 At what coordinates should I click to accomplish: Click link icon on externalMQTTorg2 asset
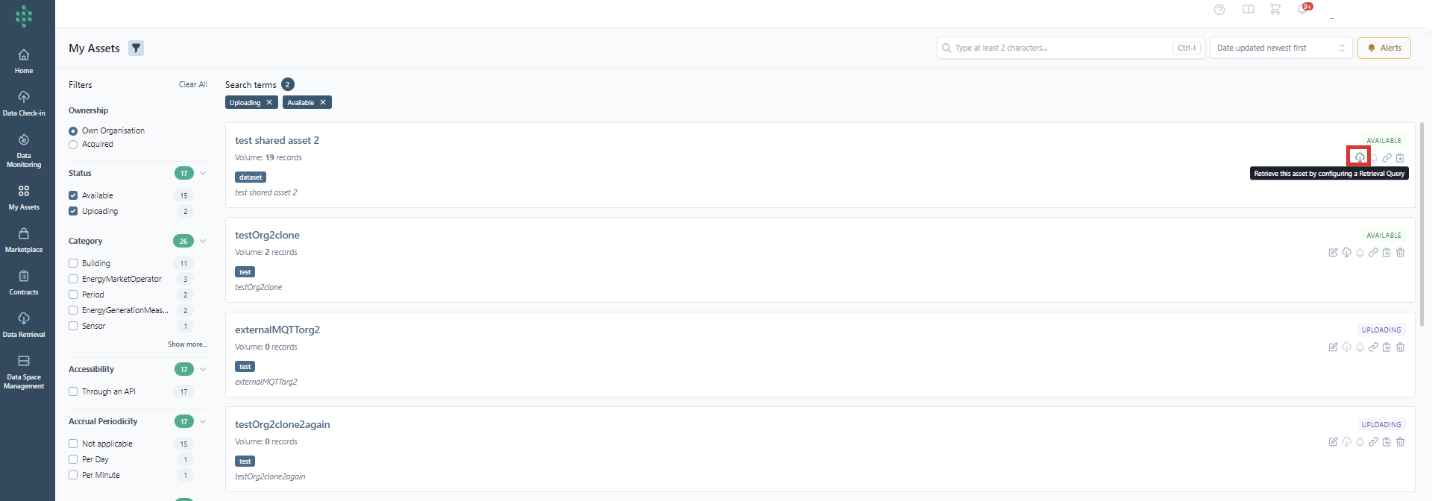tap(1373, 347)
